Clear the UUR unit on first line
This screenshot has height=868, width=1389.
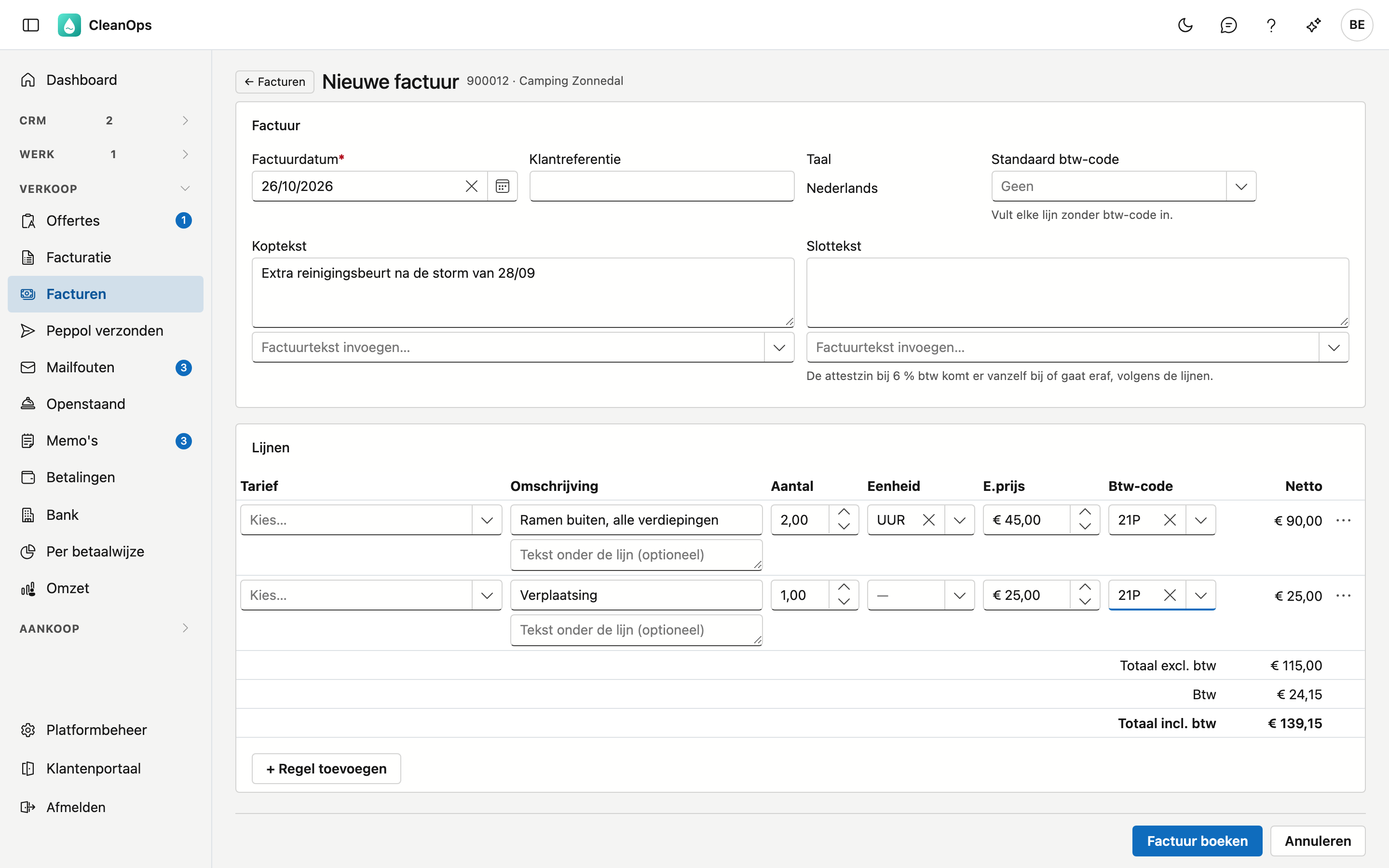click(929, 519)
